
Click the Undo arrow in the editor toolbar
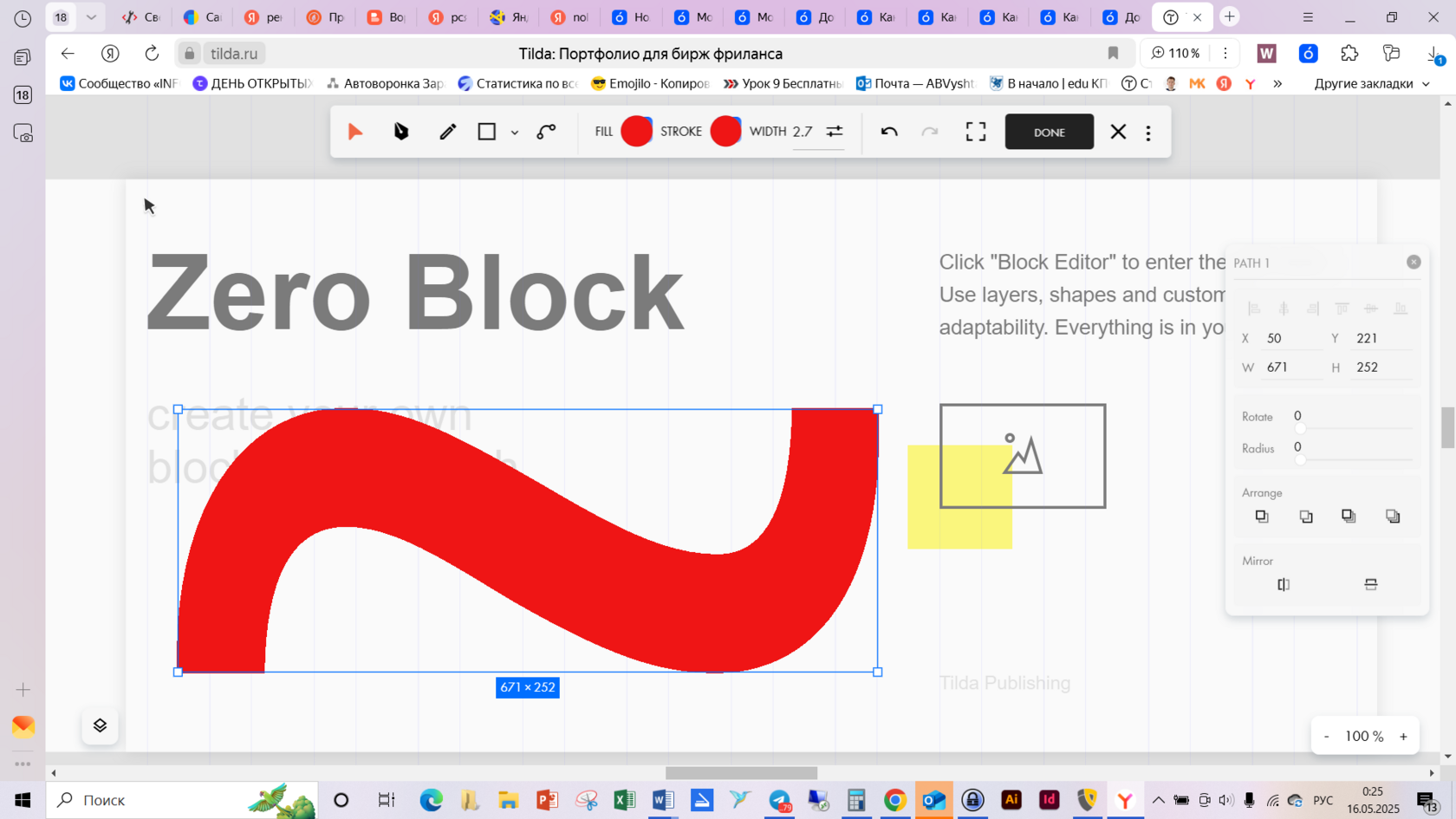889,132
